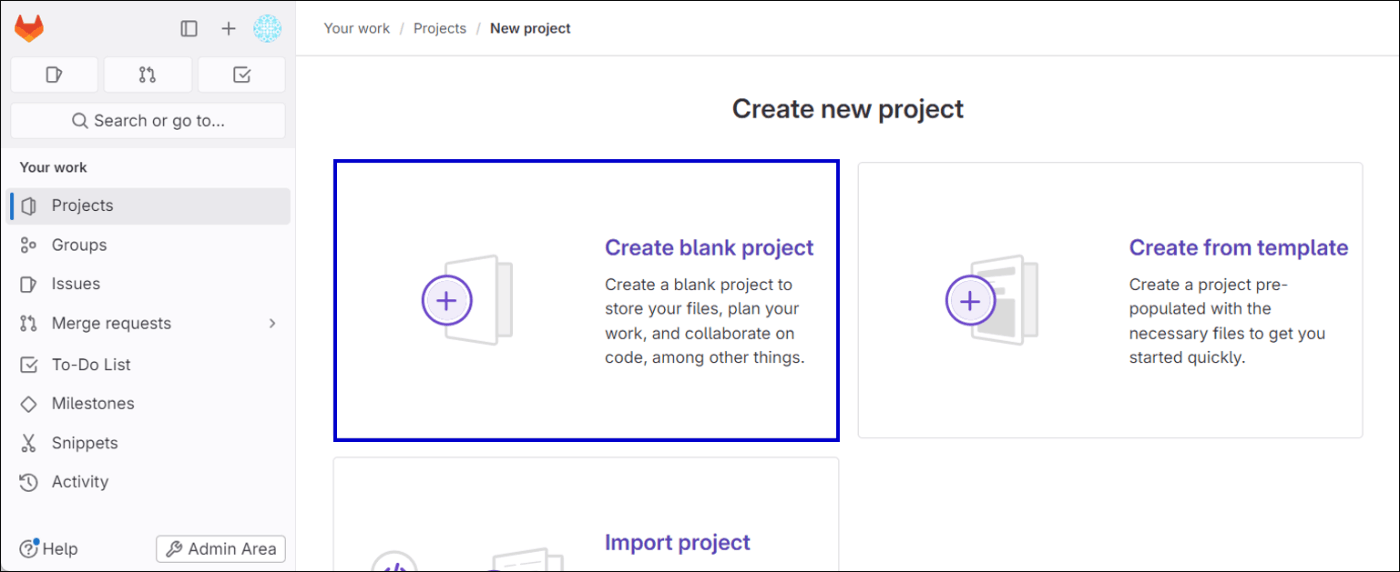Image resolution: width=1400 pixels, height=572 pixels.
Task: Open Activity history in sidebar
Action: [148, 482]
